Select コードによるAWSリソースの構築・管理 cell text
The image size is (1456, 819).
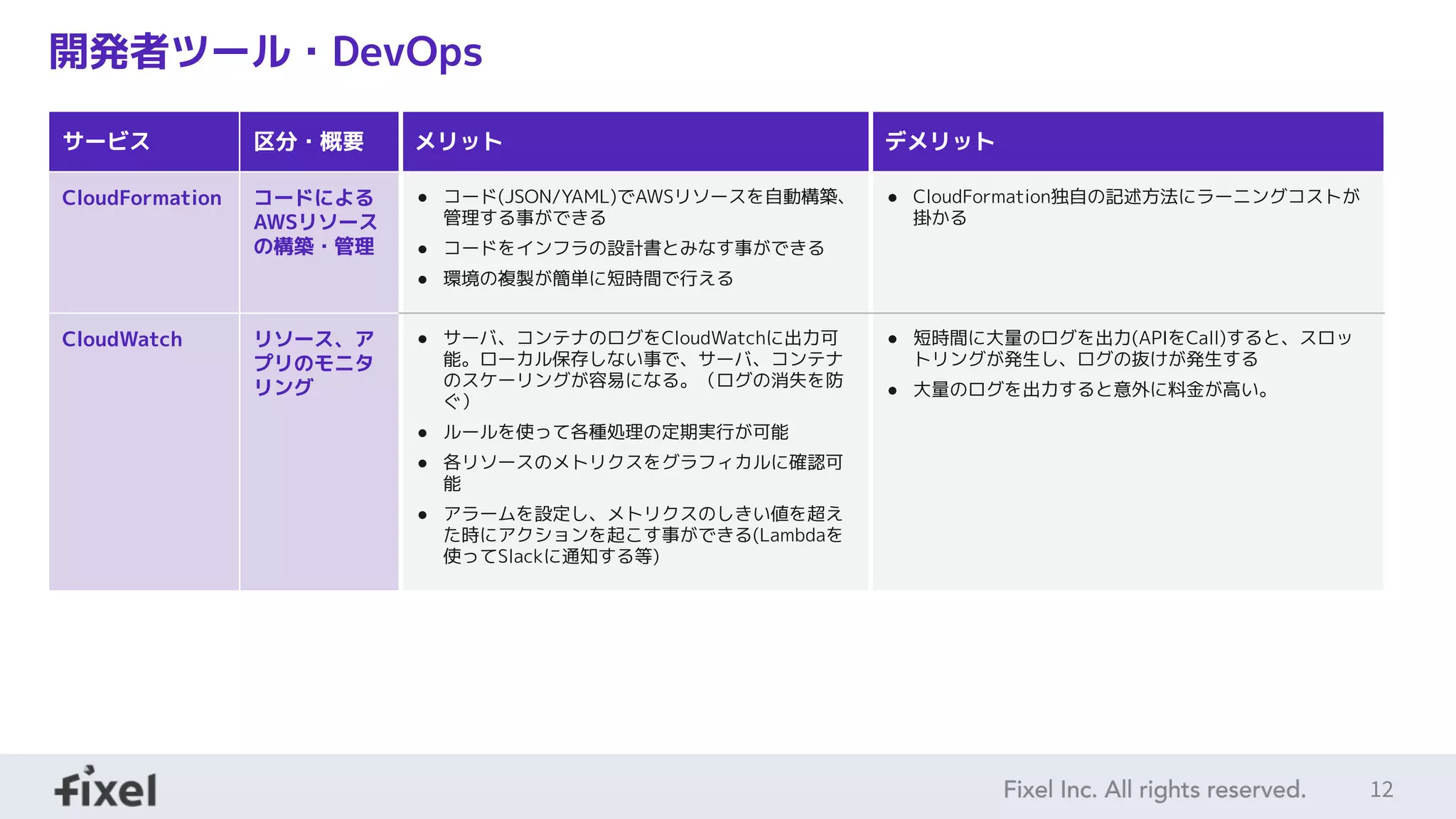pos(315,222)
